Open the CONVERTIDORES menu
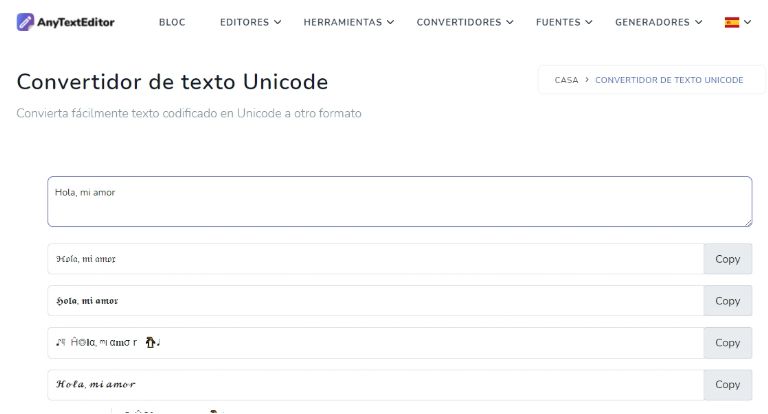The width and height of the screenshot is (768, 414). click(x=465, y=22)
